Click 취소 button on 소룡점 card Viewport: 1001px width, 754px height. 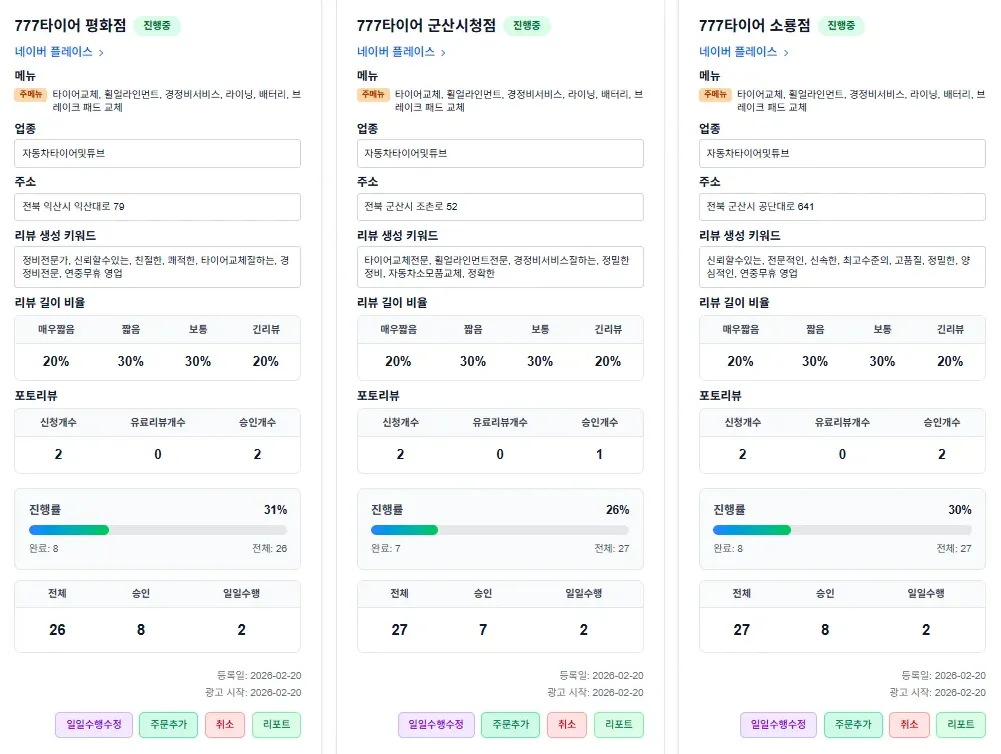[x=909, y=725]
